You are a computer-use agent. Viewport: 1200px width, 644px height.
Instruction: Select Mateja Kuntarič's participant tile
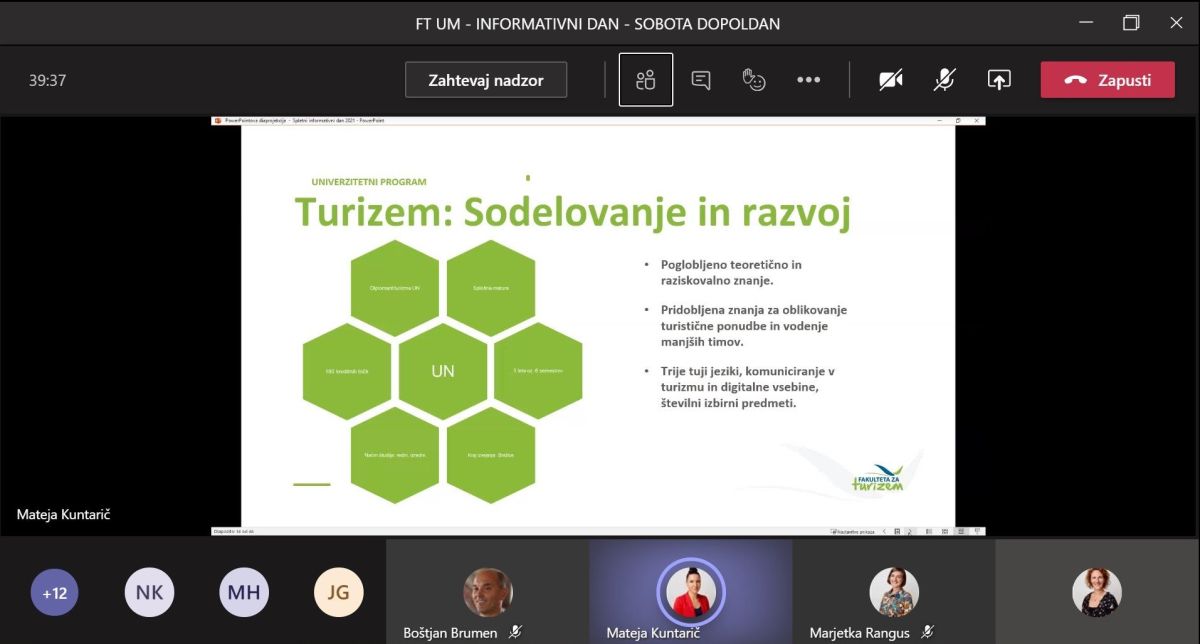(691, 592)
